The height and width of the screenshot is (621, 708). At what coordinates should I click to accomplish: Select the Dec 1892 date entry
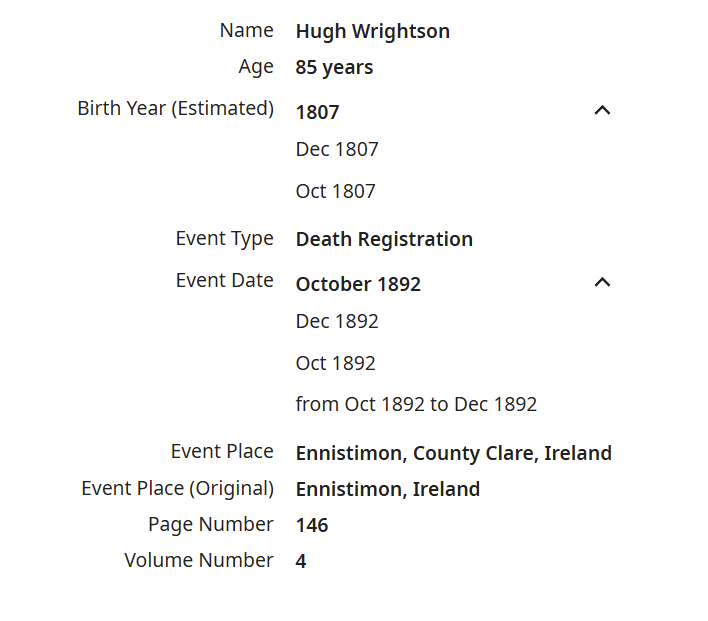point(337,322)
